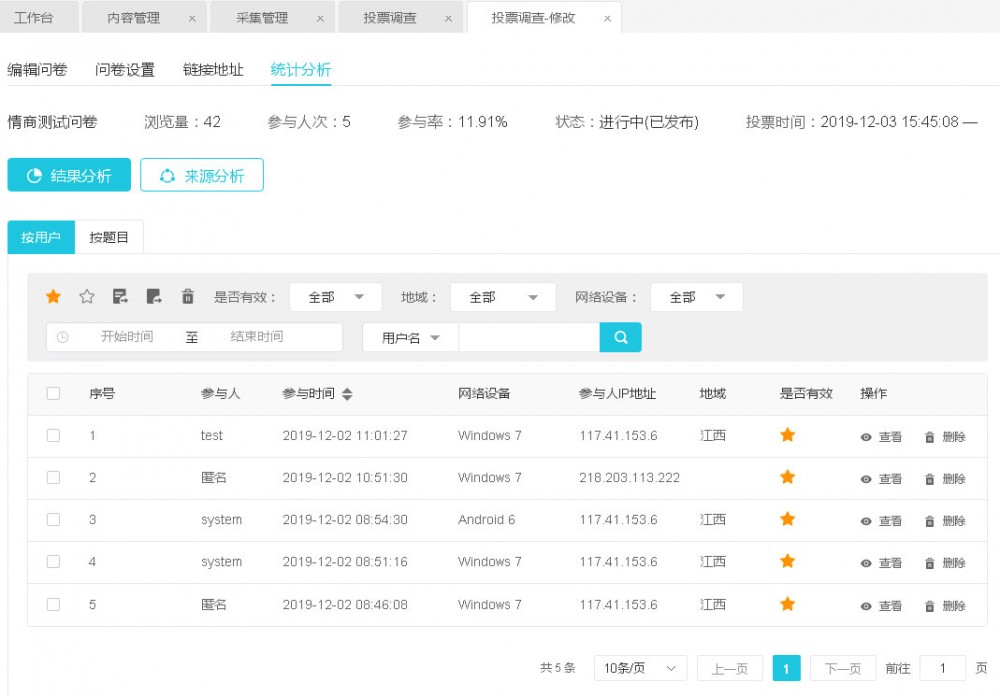Click the export selected records icon
This screenshot has height=697, width=1000.
point(119,295)
